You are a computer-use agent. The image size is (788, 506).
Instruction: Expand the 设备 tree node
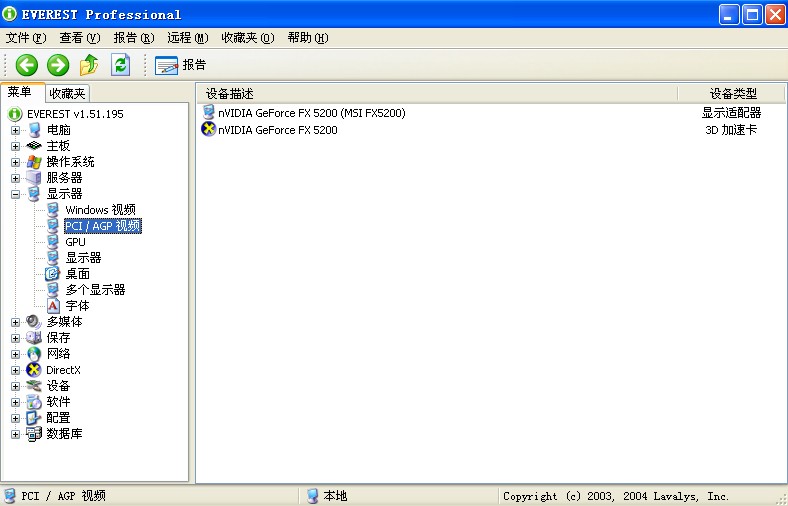[16, 386]
